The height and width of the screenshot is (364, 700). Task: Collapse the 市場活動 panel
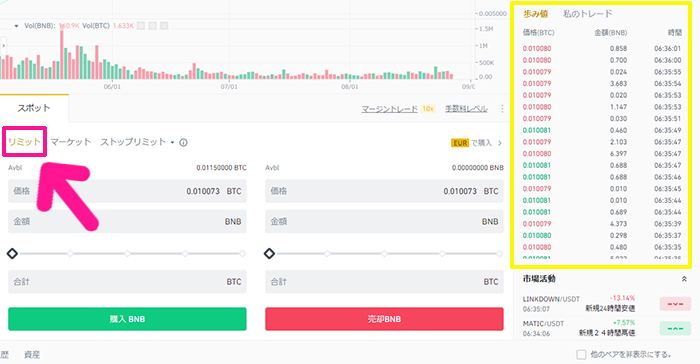[x=684, y=279]
